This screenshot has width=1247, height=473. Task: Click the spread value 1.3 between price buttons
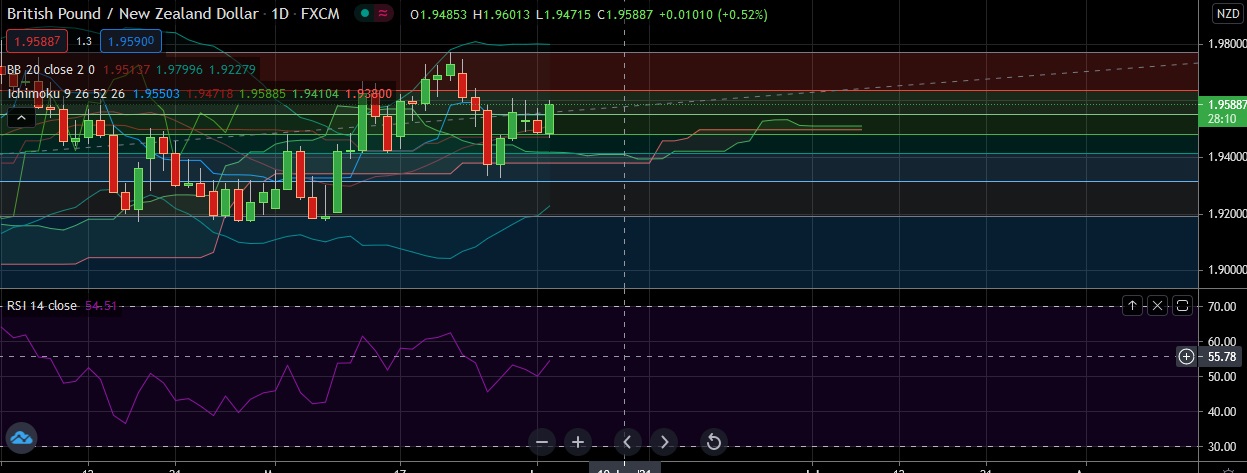[x=84, y=42]
